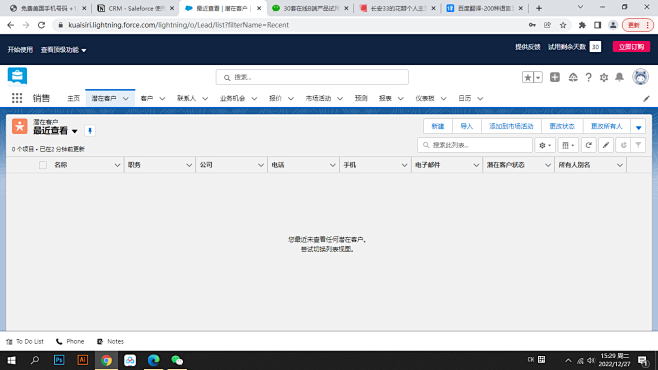Open Microsoft Edge from the taskbar
Image resolution: width=658 pixels, height=370 pixels.
[x=154, y=360]
